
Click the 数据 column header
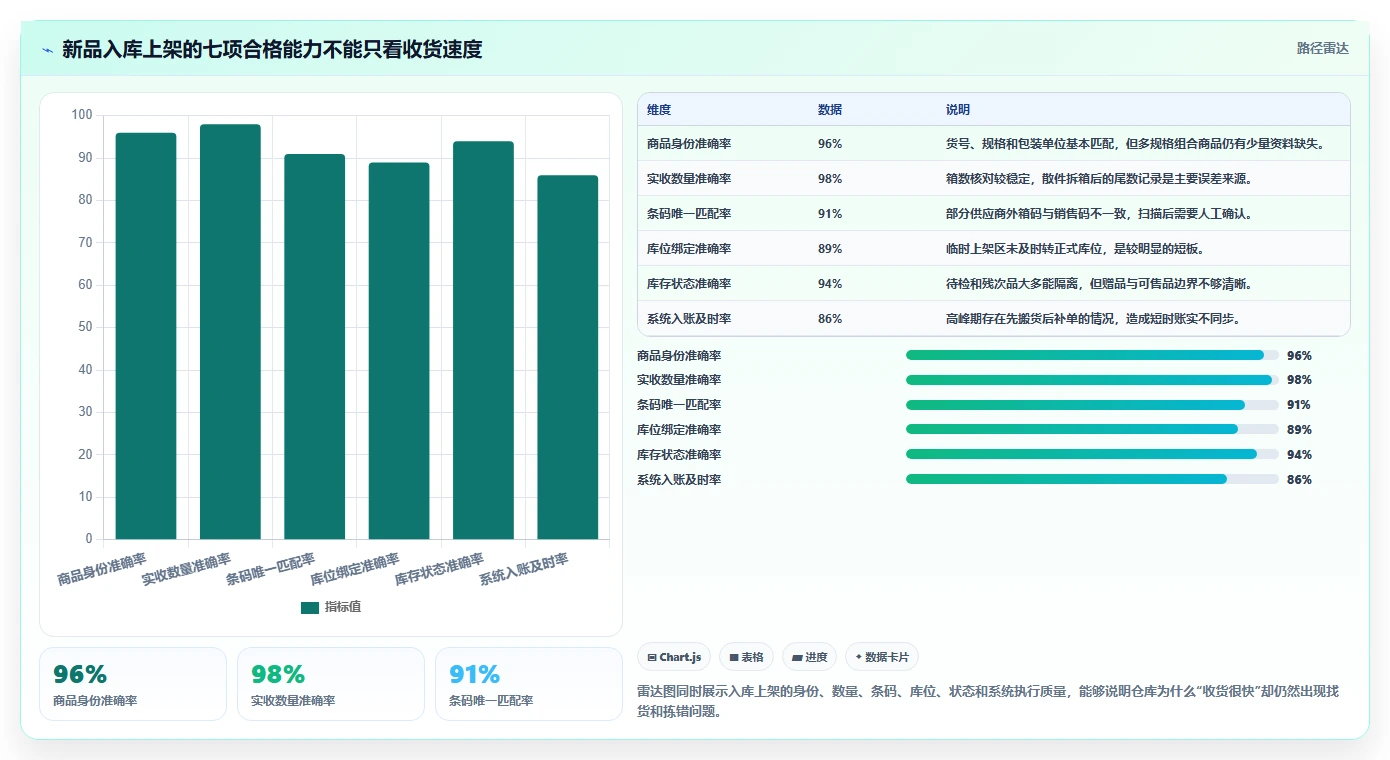830,109
